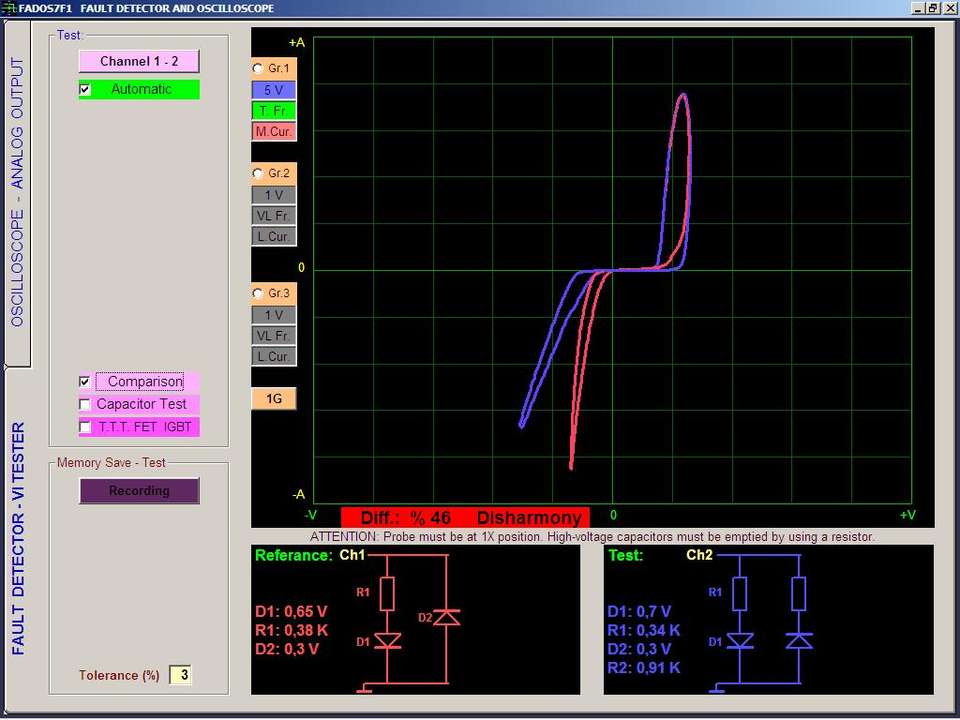Choose the Gr.3 radio option
960x720 pixels.
tap(258, 293)
